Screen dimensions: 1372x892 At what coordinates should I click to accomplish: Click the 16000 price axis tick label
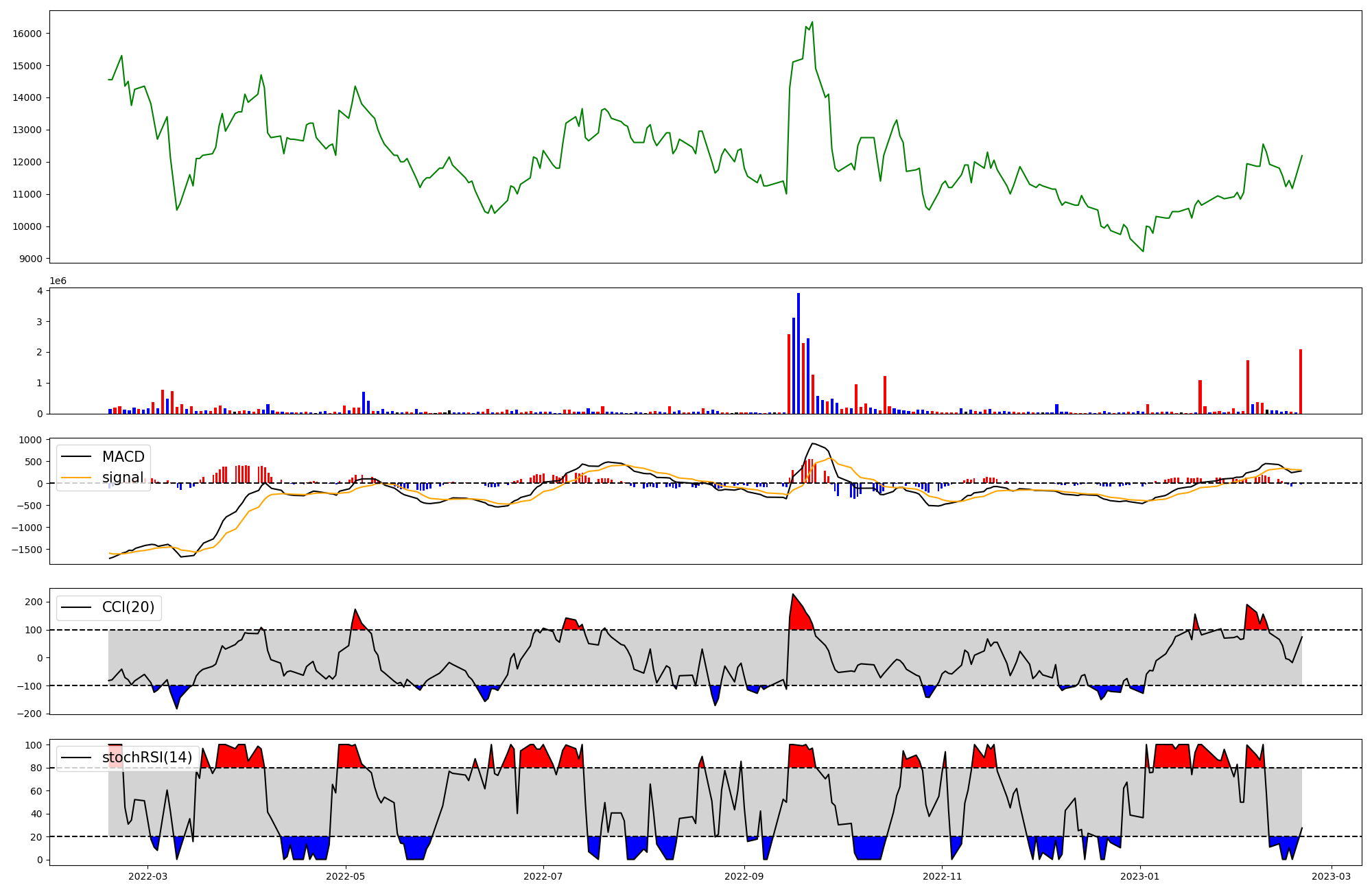click(27, 34)
